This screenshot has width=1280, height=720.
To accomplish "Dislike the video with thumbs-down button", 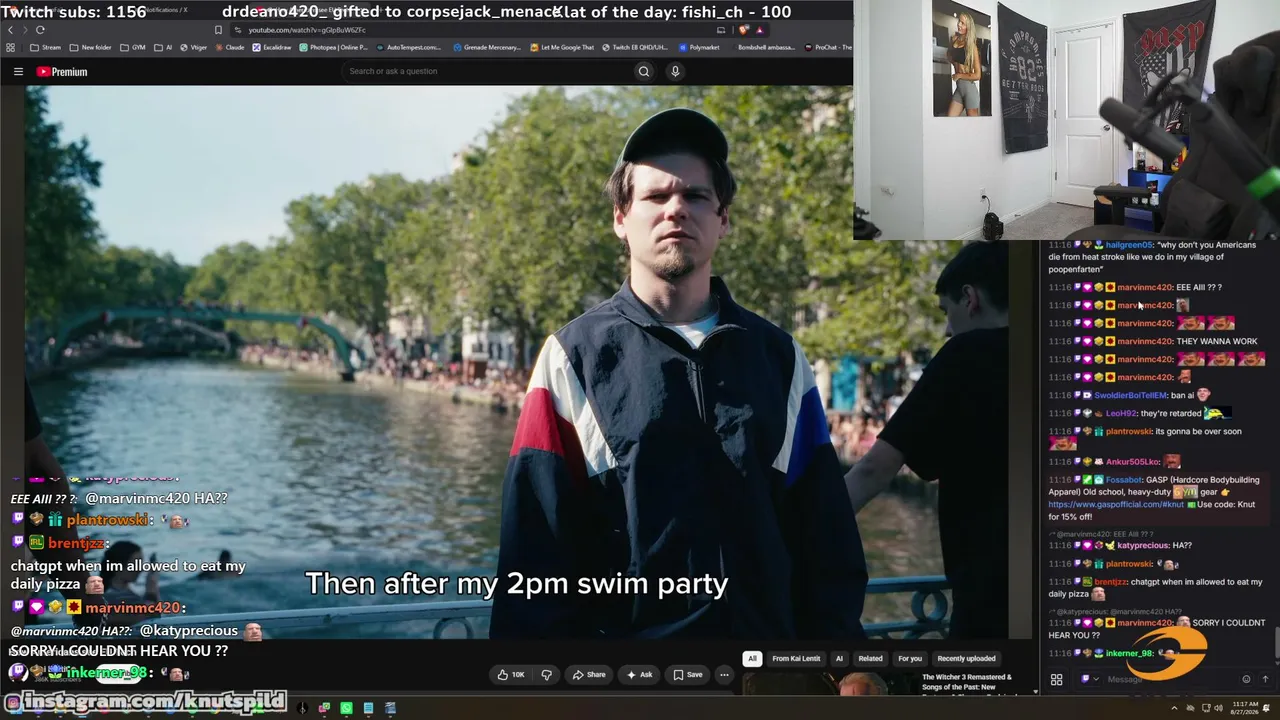I will click(546, 675).
